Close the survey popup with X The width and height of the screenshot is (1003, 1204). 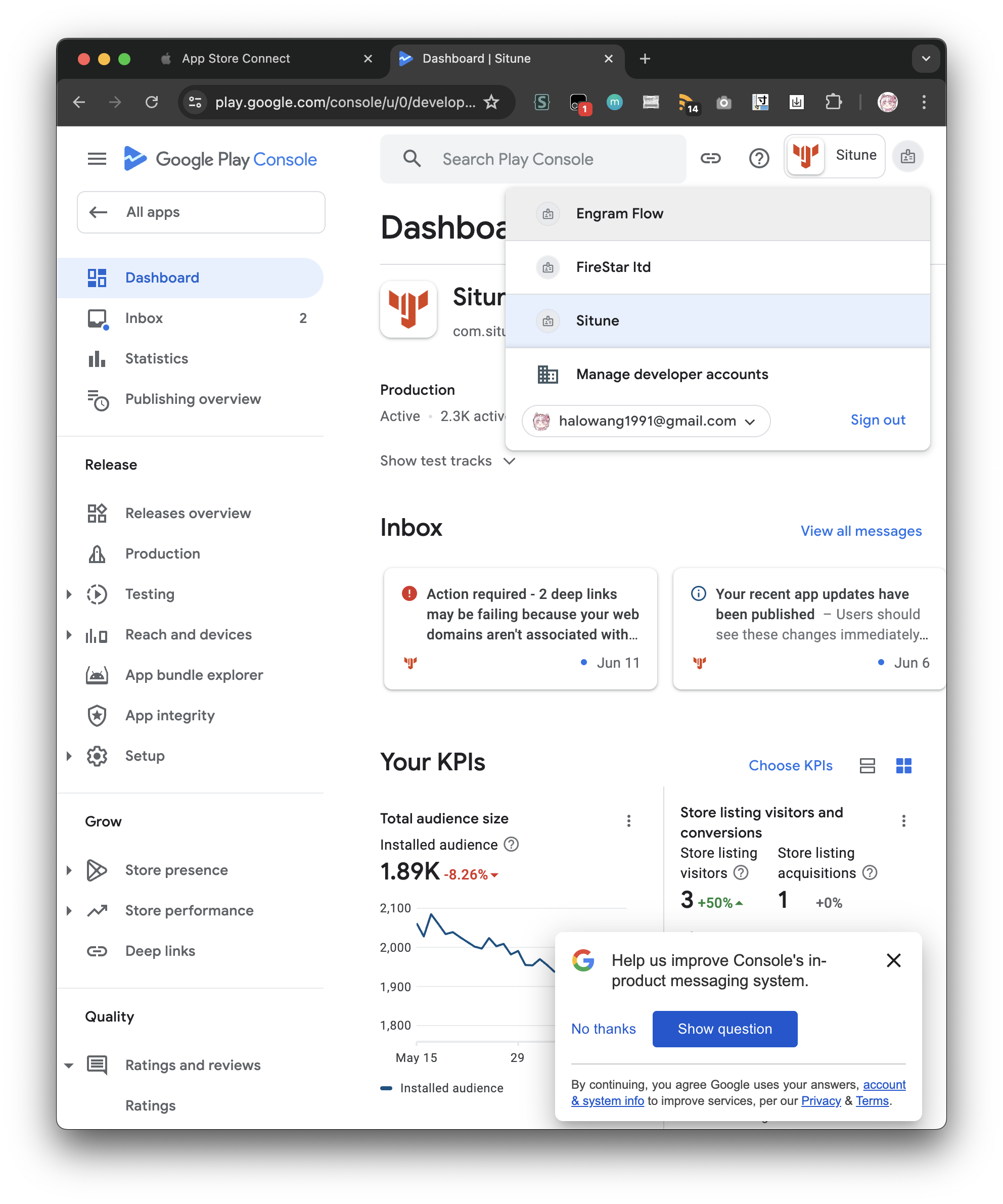[893, 960]
